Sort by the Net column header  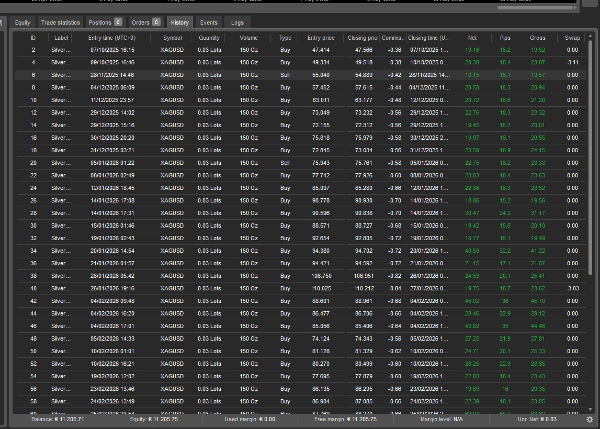tap(472, 38)
